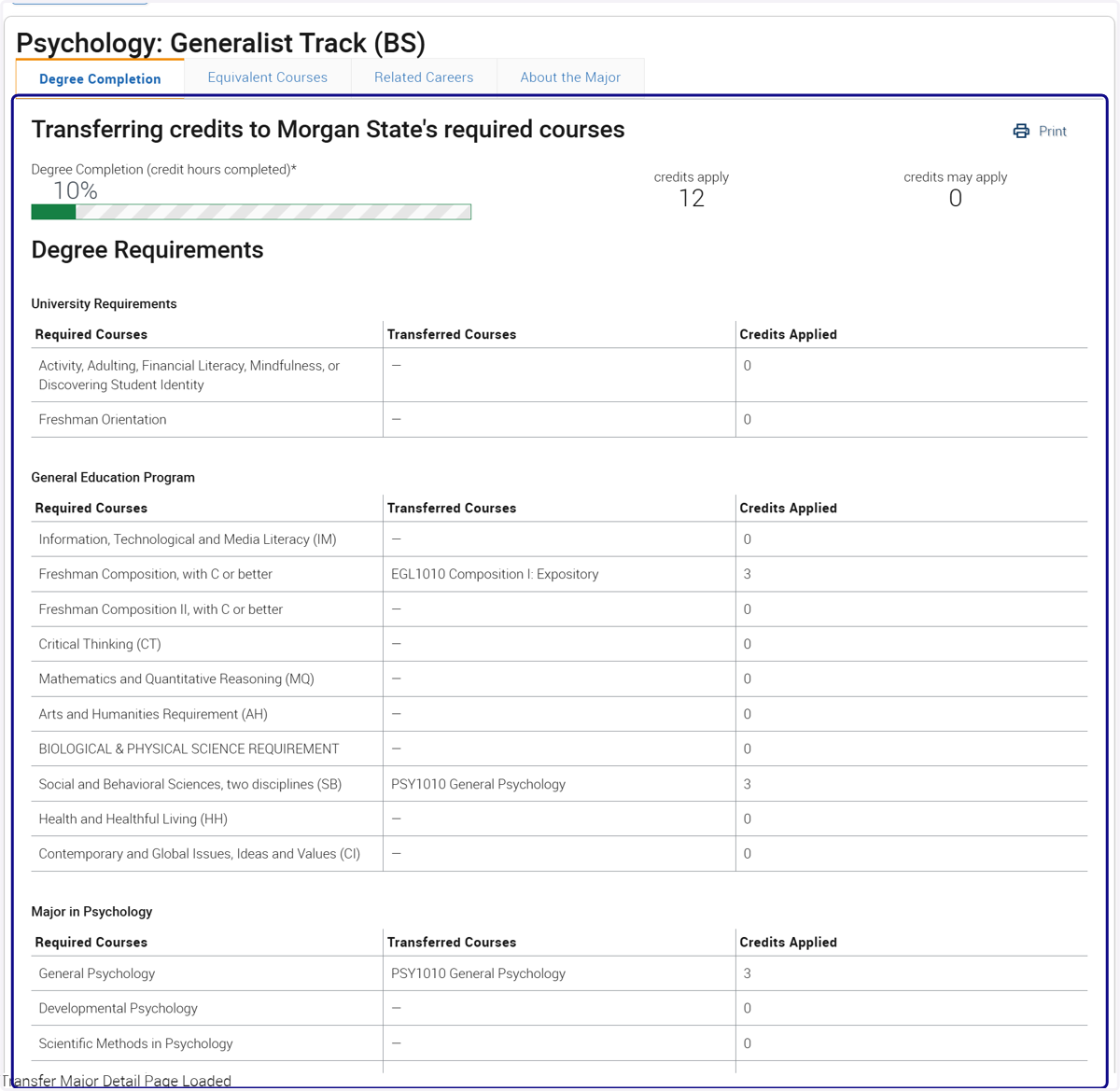This screenshot has width=1120, height=1091.
Task: Click the Degree Requirements heading
Action: pyautogui.click(x=147, y=250)
